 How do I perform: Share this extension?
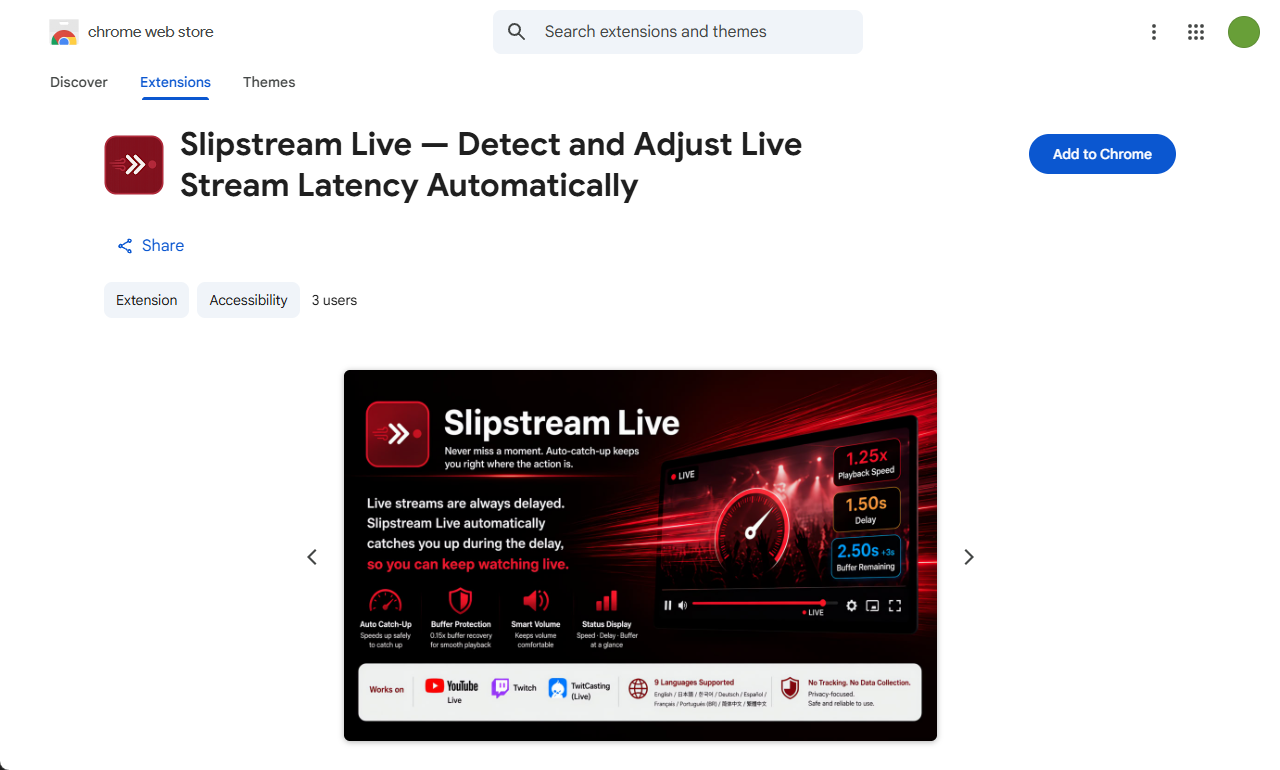tap(151, 246)
